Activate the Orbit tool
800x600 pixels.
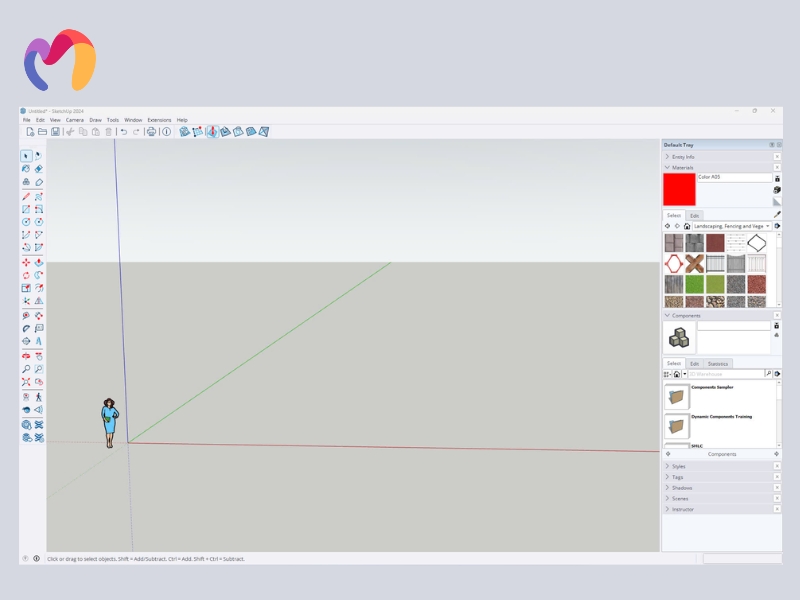point(26,354)
